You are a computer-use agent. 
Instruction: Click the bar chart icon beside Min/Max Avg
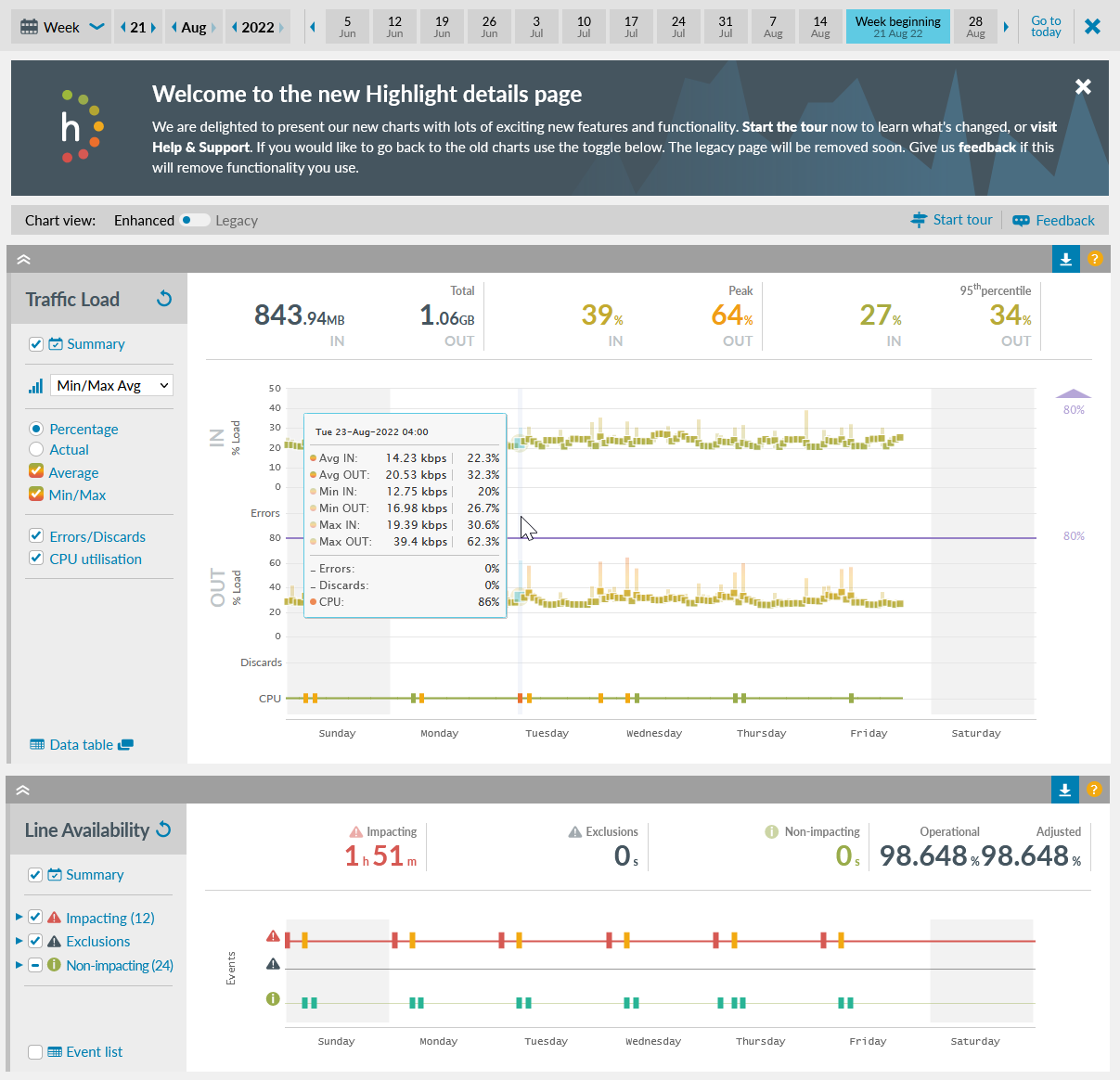(35, 385)
